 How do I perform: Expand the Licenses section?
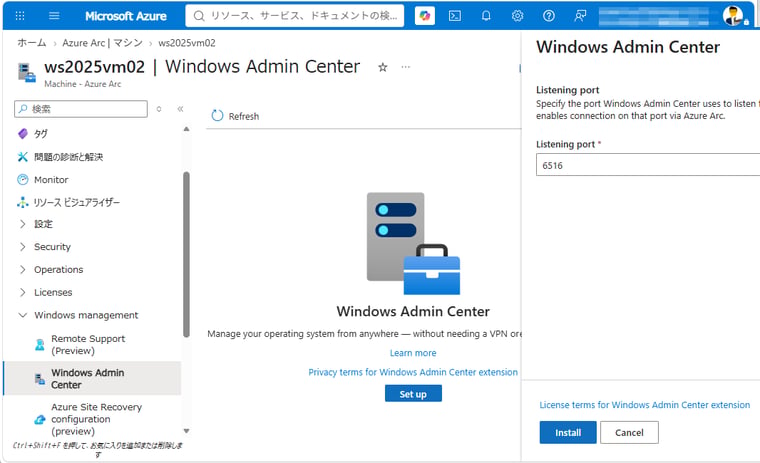pos(53,292)
